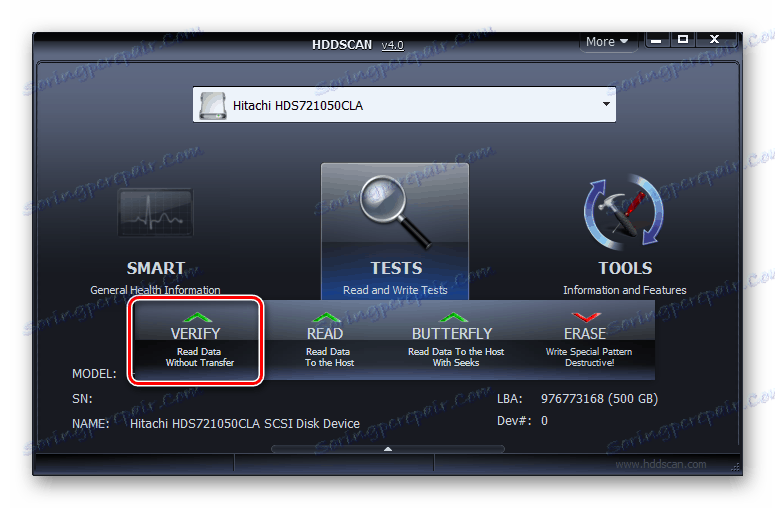
Task: Expand the bottom panel with the up arrow
Action: click(x=388, y=449)
